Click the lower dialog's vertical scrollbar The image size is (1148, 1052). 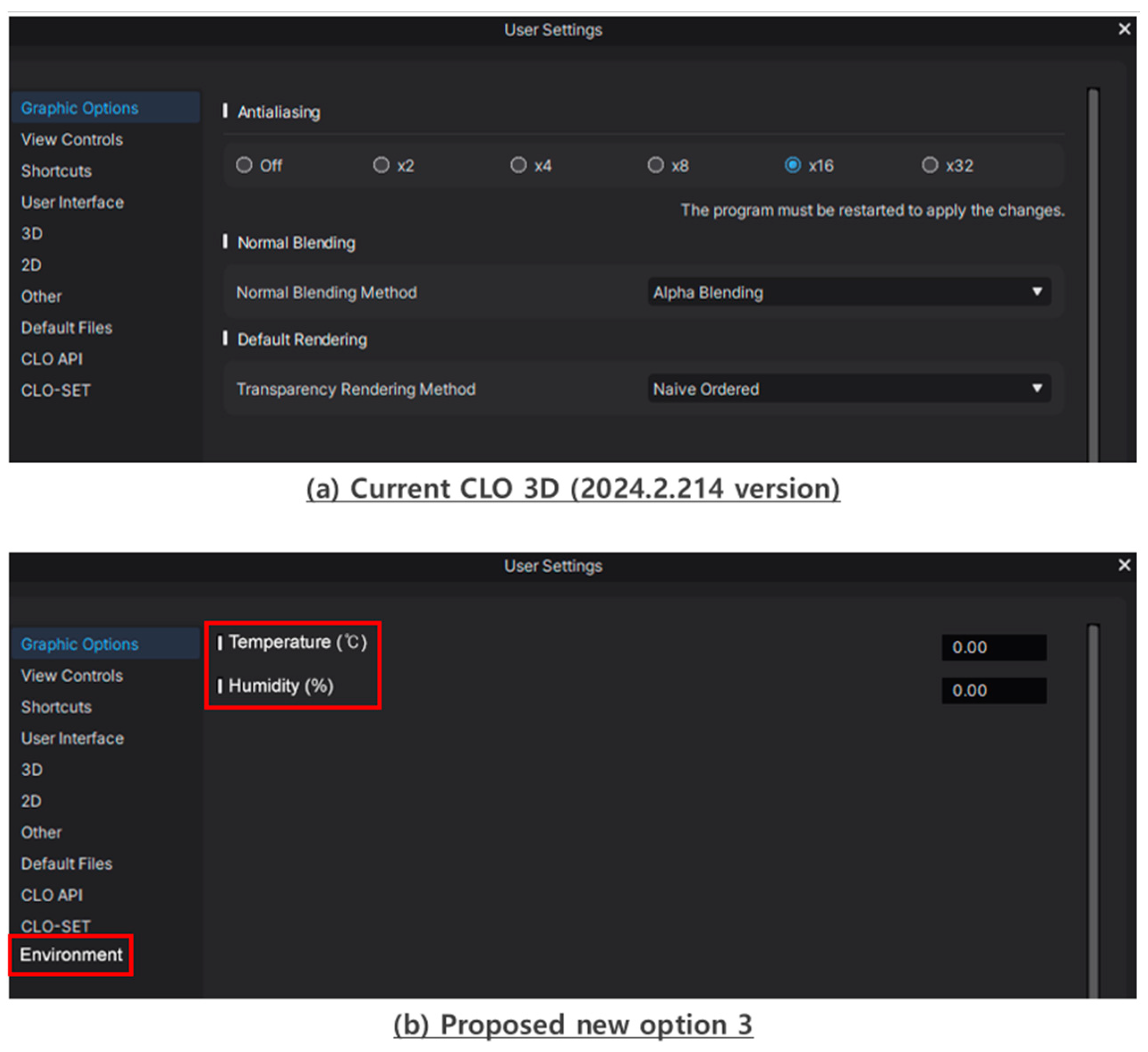coord(1093,811)
